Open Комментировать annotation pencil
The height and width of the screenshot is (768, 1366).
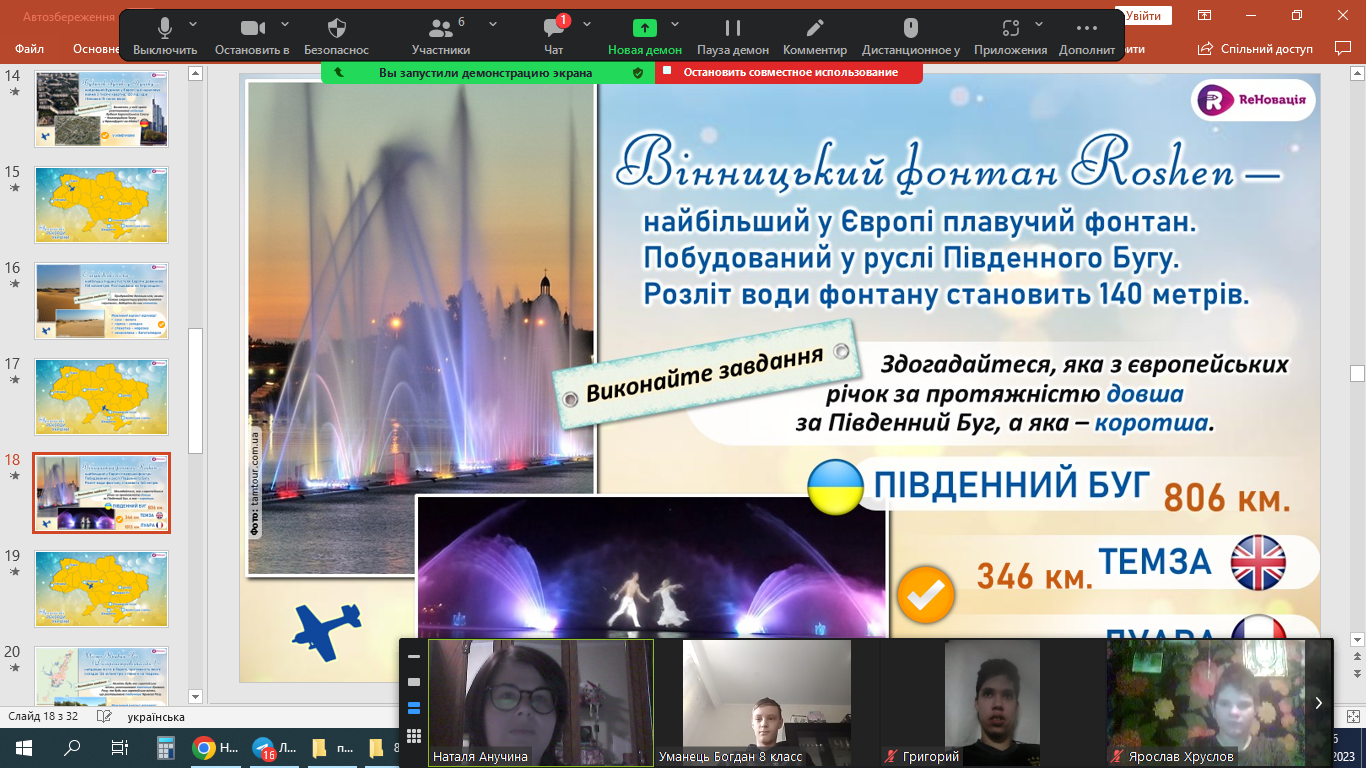pyautogui.click(x=815, y=37)
